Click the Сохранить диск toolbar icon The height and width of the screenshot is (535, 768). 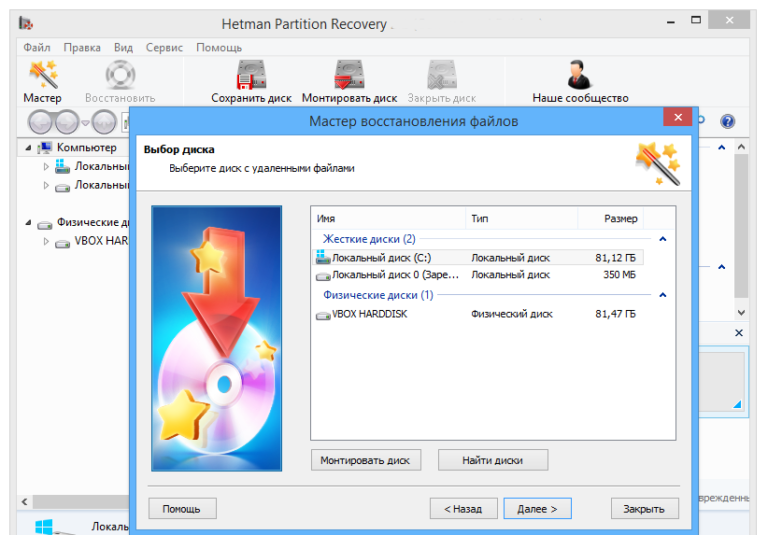click(251, 77)
